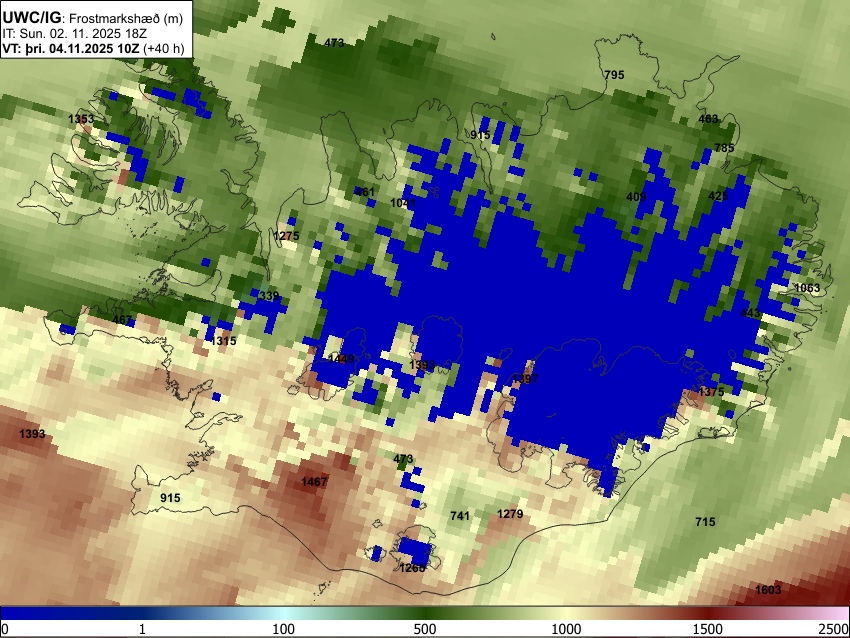Click the 'VT: þri. 04.11.2025 10Z' valid time
This screenshot has height=638, width=850.
[x=71, y=48]
